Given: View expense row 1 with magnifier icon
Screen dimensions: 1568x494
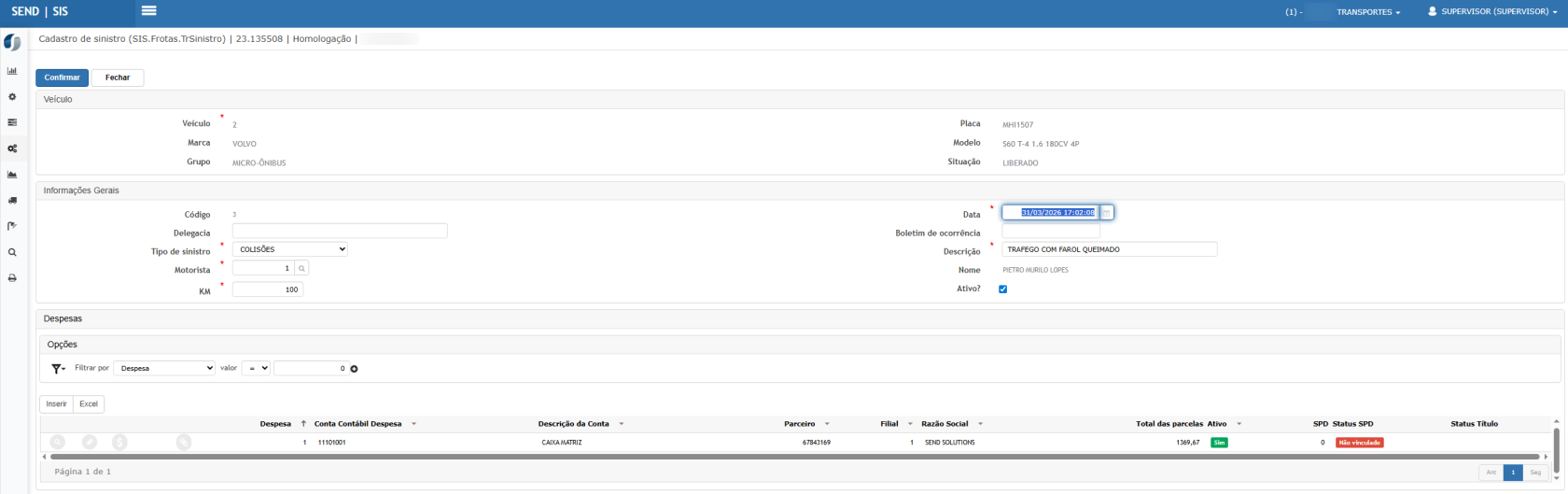Looking at the screenshot, I should 58,443.
